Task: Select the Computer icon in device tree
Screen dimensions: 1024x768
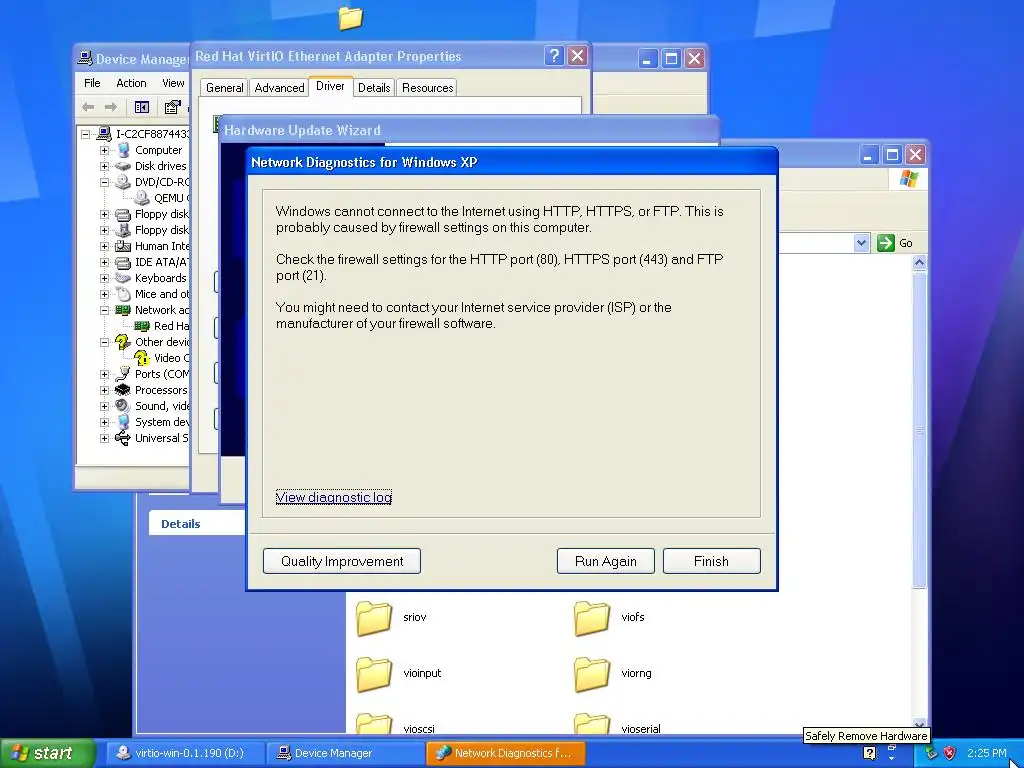Action: 123,150
